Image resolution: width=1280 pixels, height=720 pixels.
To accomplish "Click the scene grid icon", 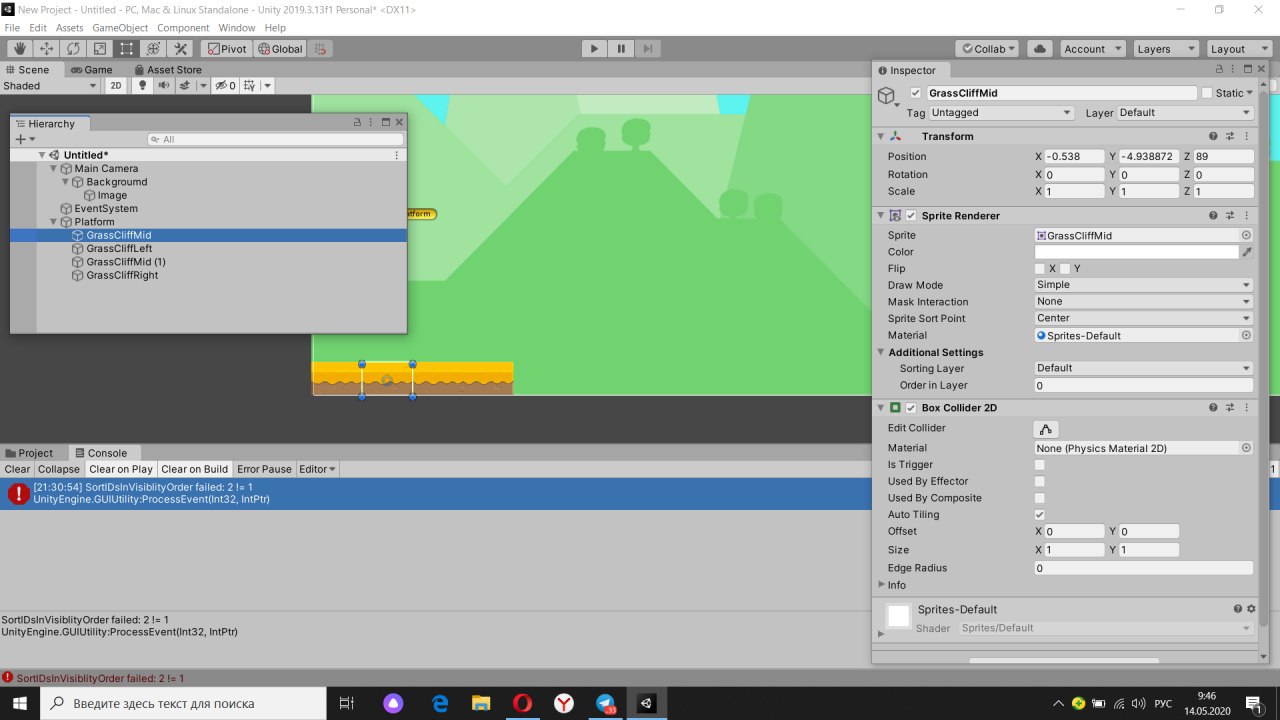I will coord(250,86).
